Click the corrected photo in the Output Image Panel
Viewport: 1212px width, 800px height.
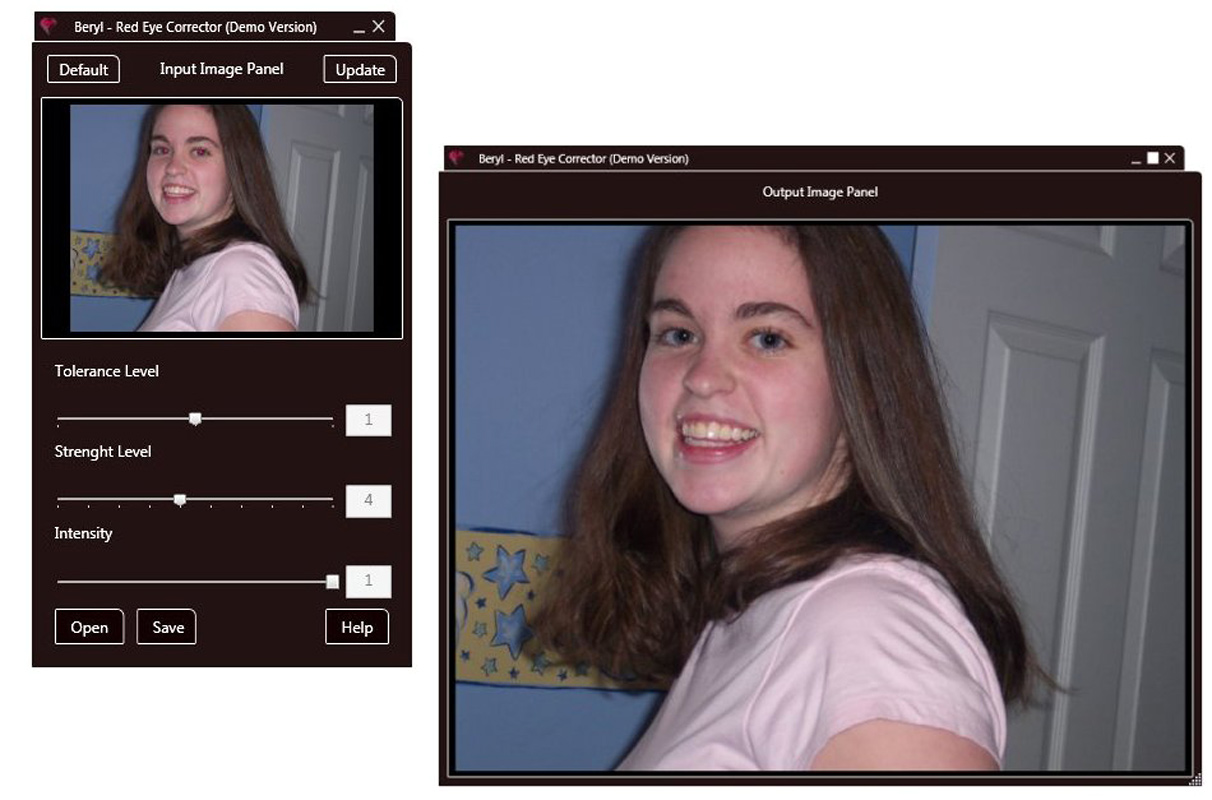point(820,497)
